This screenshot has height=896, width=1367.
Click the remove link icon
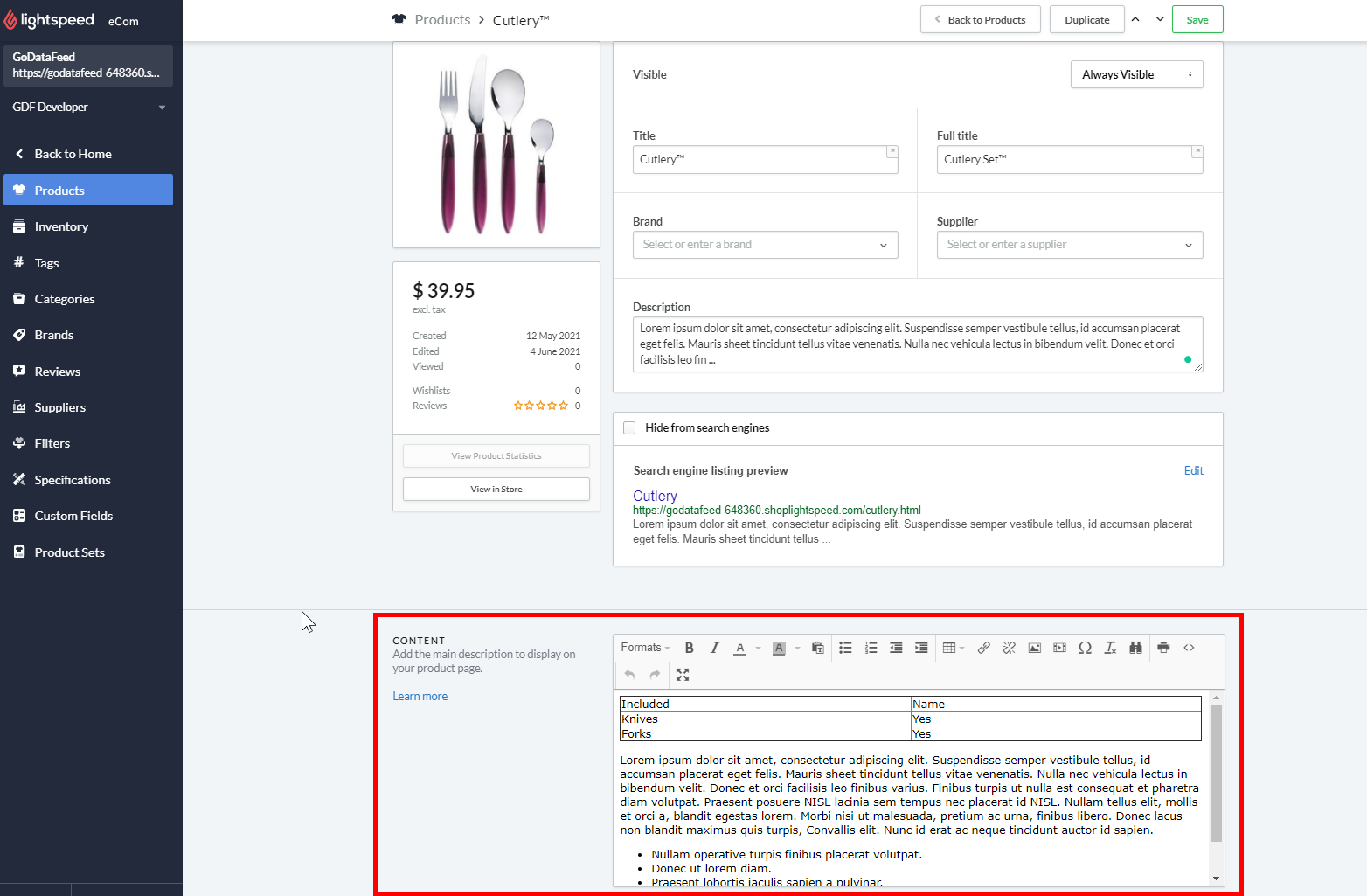(1009, 648)
